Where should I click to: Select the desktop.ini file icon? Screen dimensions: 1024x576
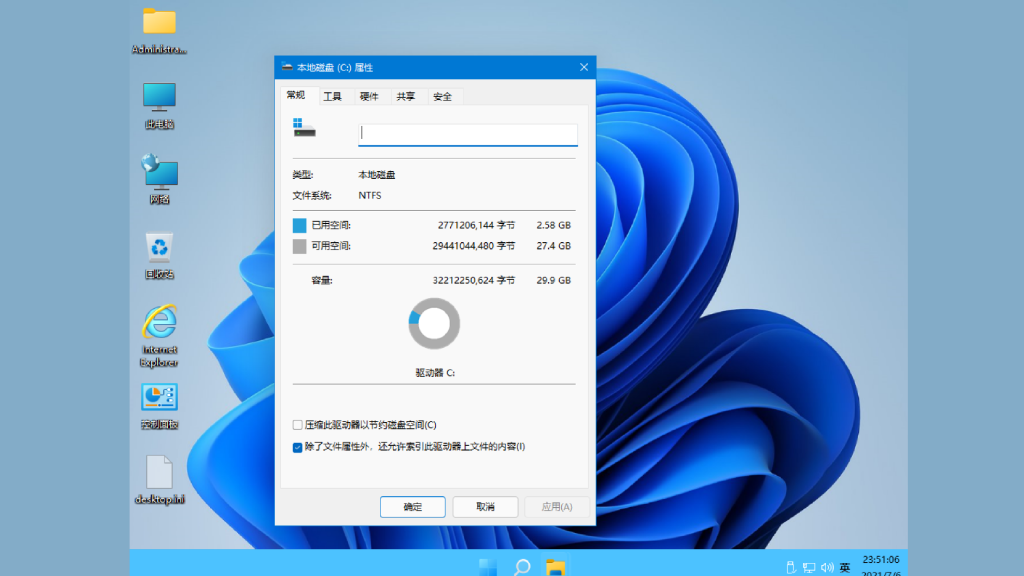click(159, 480)
